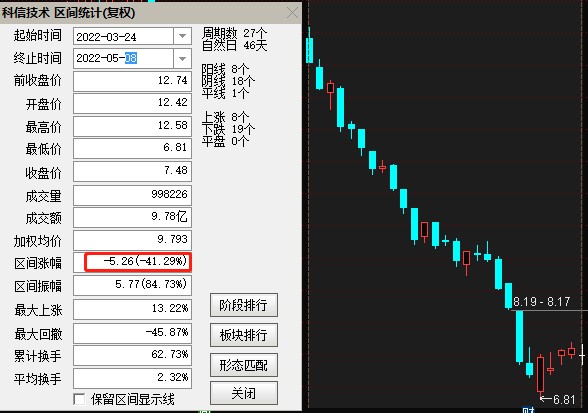Select the 累计换手 value 62.73%
This screenshot has width=588, height=413.
(132, 355)
